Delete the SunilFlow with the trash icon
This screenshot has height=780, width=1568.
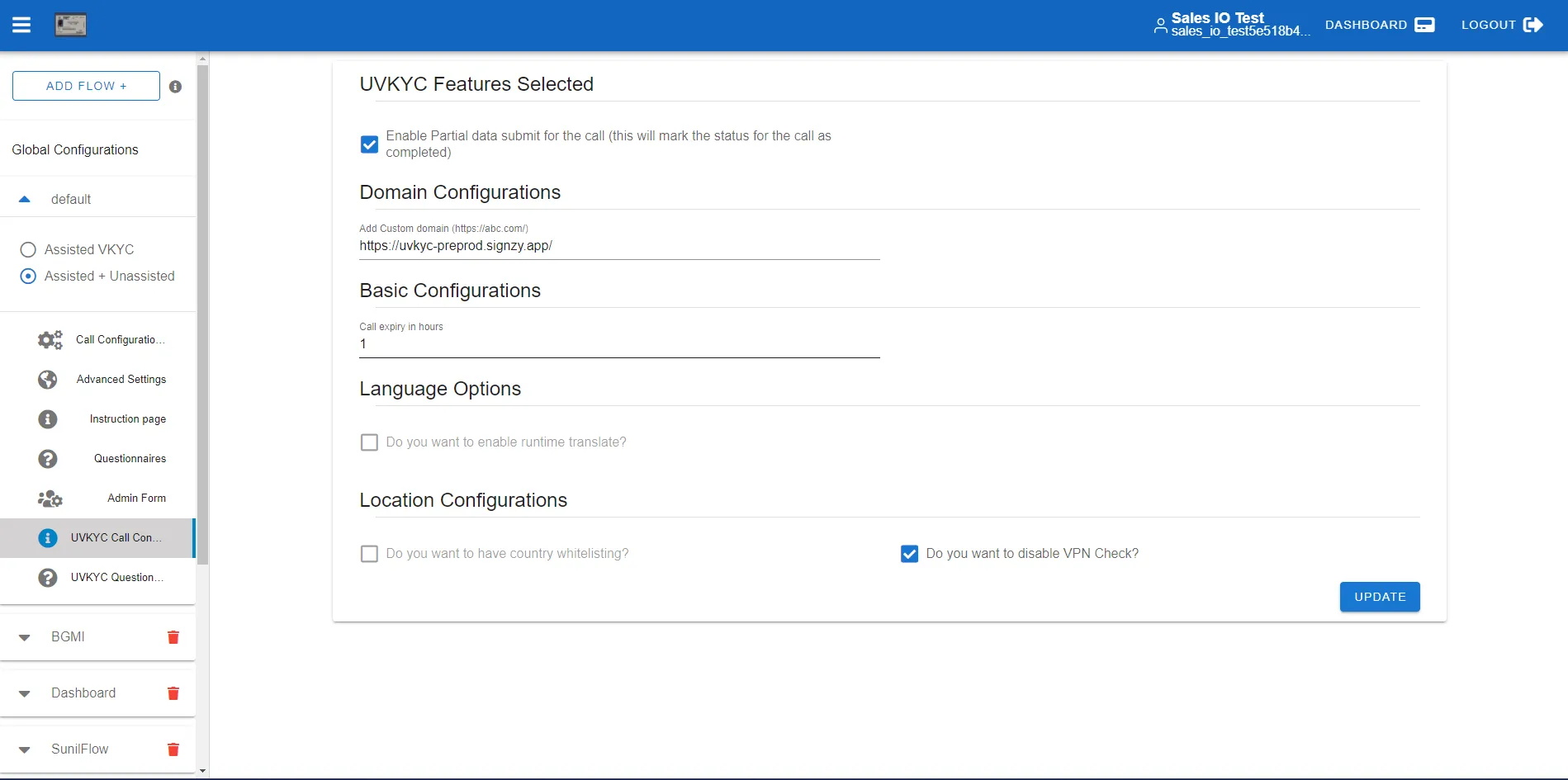tap(173, 749)
